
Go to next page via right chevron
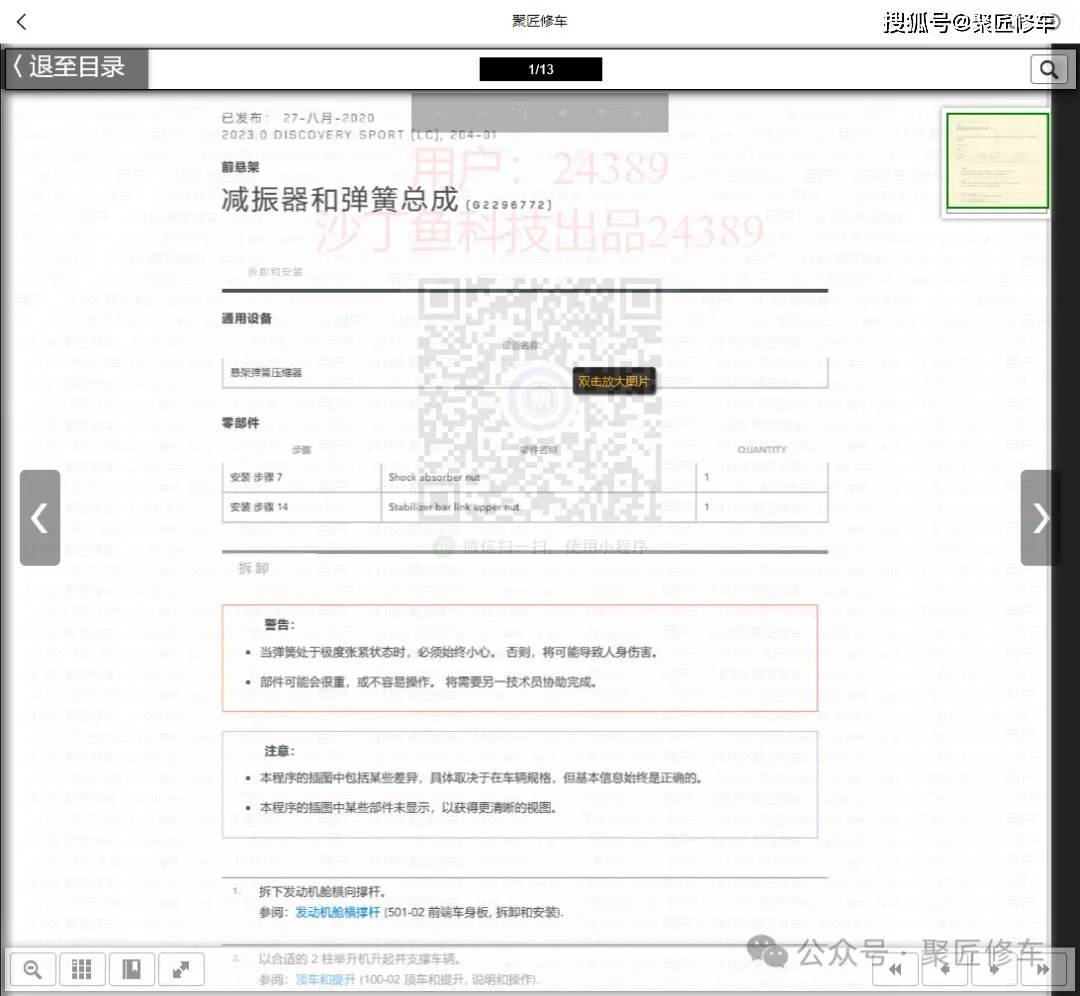(x=1040, y=517)
